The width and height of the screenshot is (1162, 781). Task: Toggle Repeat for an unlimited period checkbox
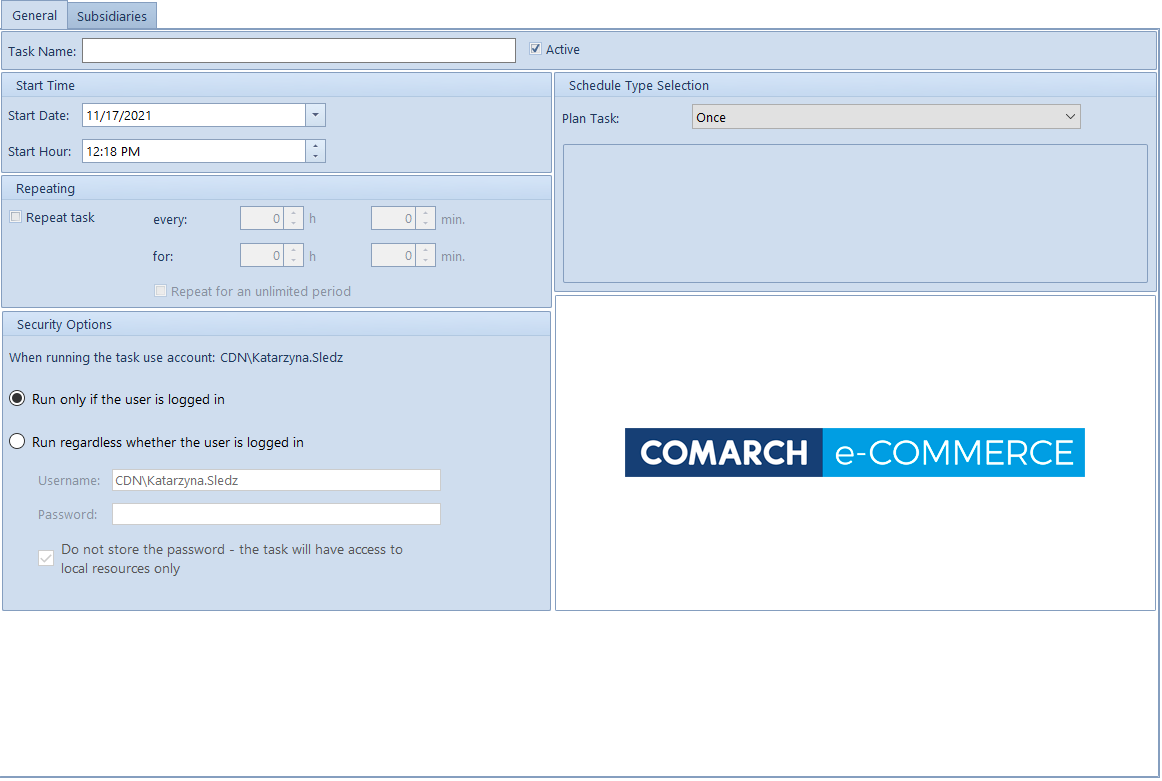click(x=160, y=290)
